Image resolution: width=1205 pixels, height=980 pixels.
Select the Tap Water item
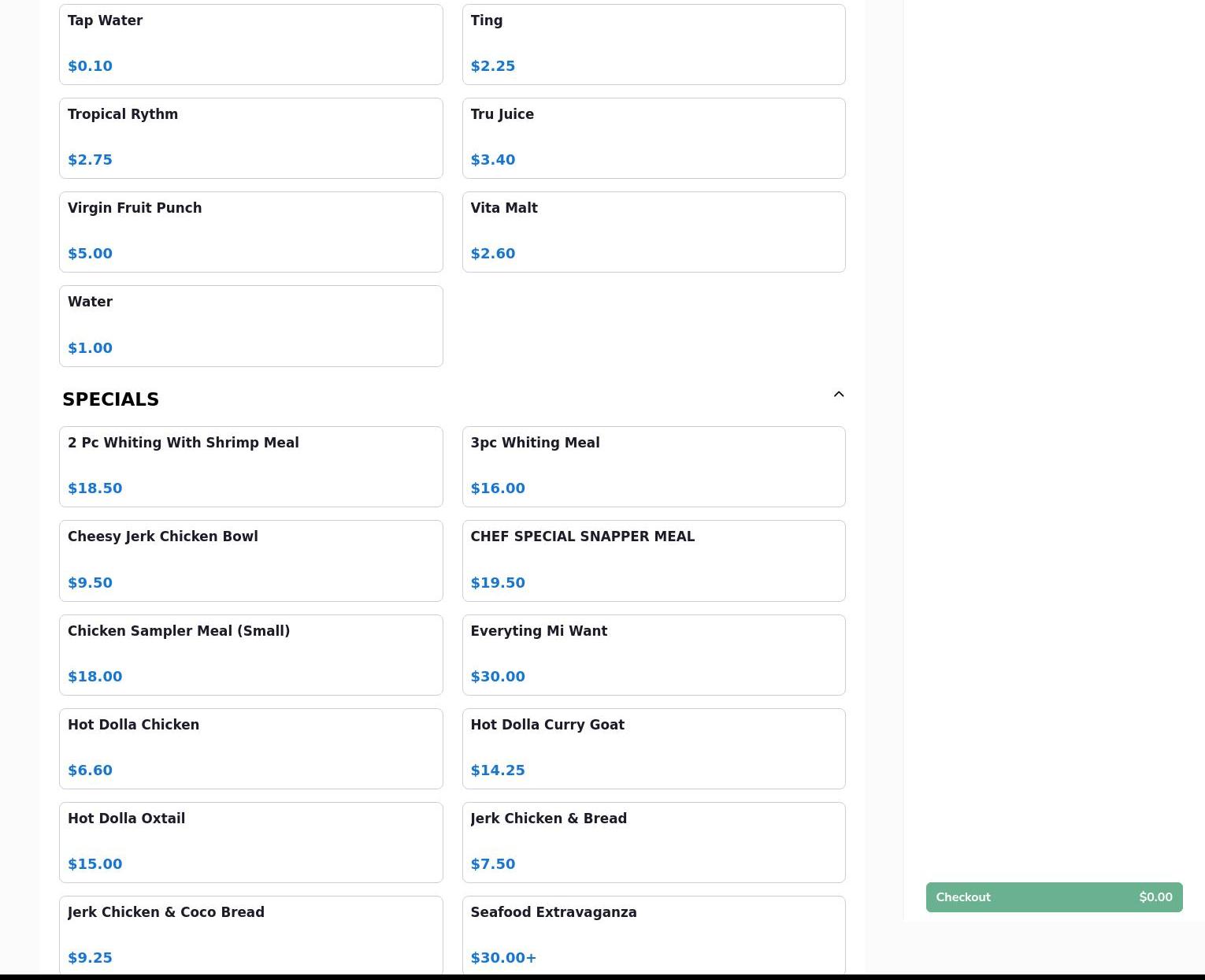pos(251,44)
